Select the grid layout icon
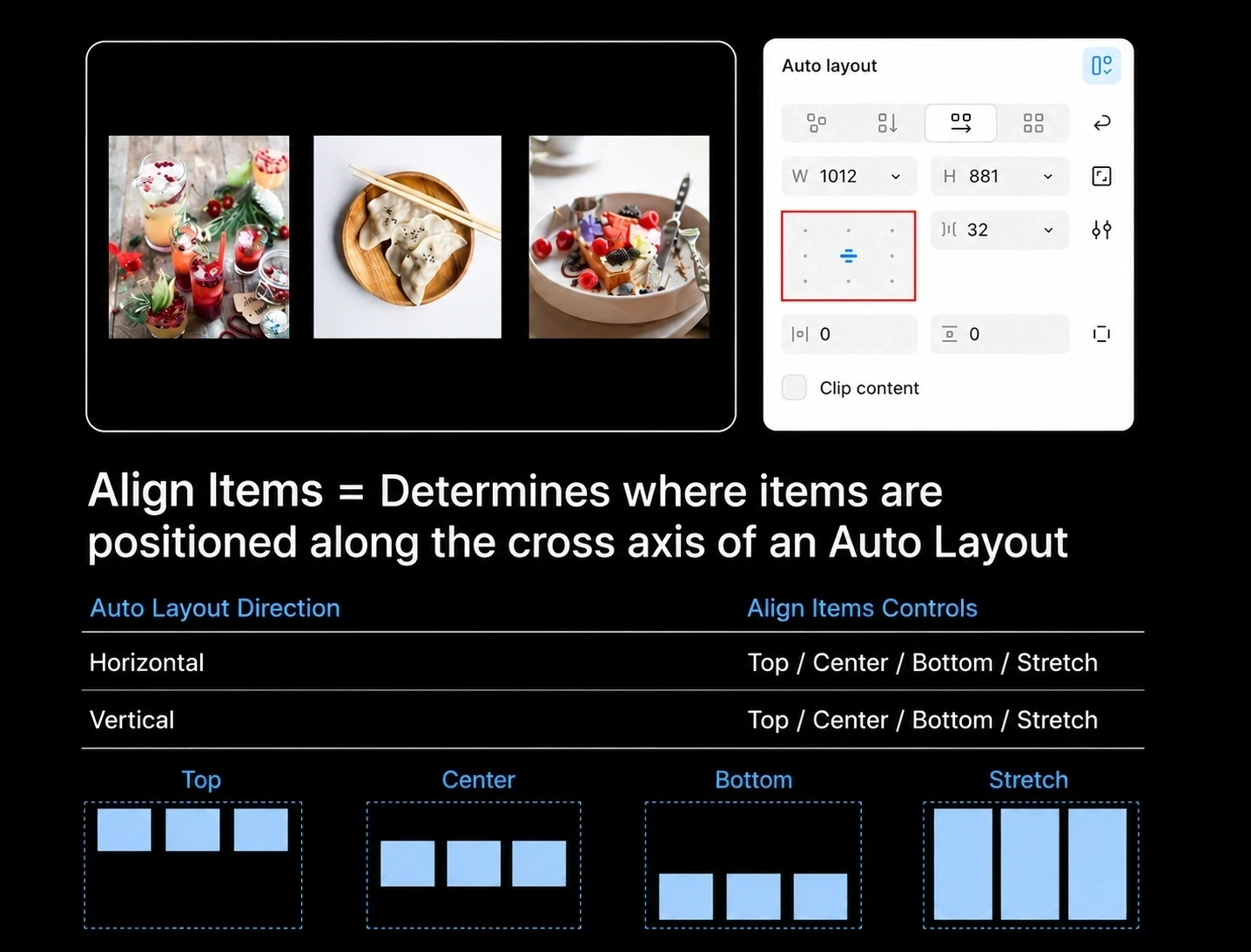1251x952 pixels. (x=1033, y=123)
